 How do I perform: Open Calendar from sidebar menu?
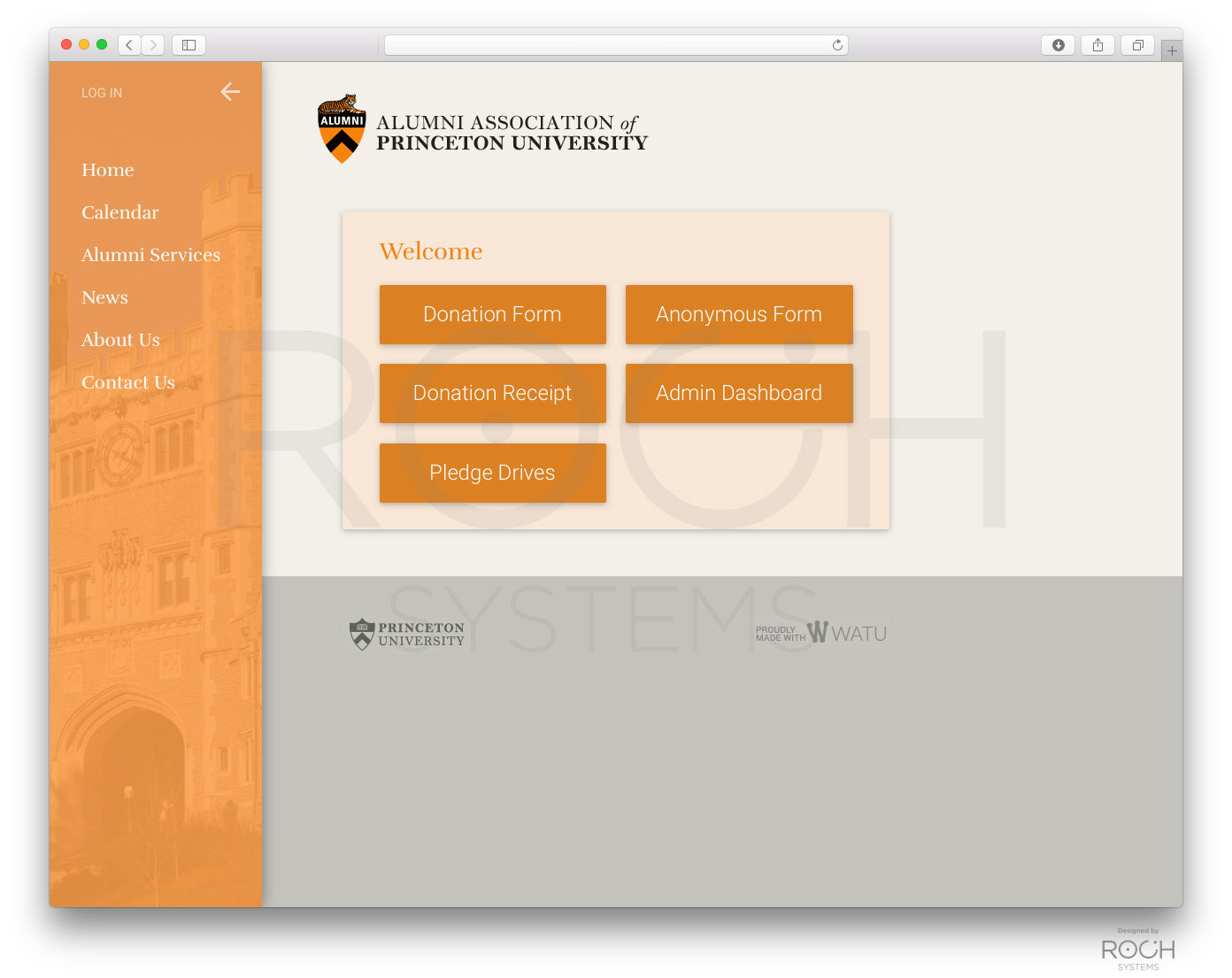pyautogui.click(x=120, y=212)
